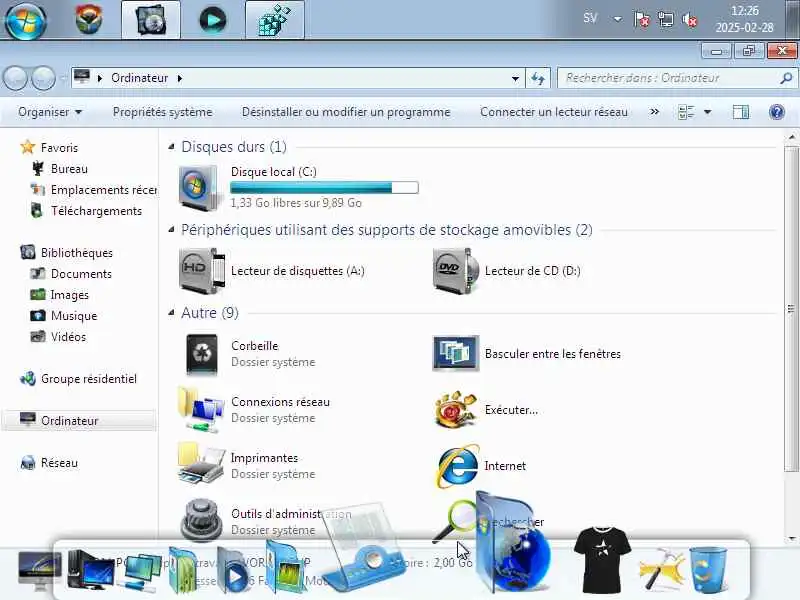
Task: Open the SV language indicator
Action: coord(590,18)
